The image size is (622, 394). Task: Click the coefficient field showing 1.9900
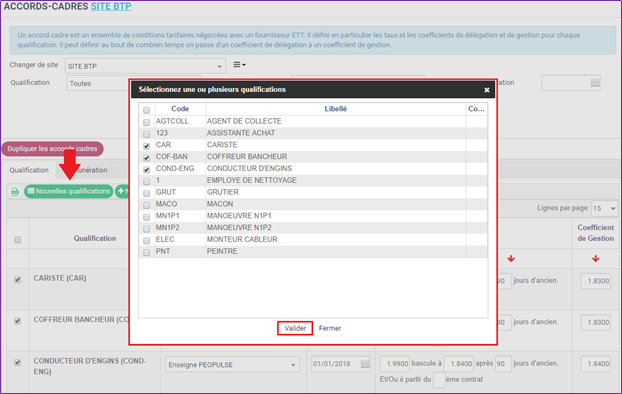click(x=394, y=364)
